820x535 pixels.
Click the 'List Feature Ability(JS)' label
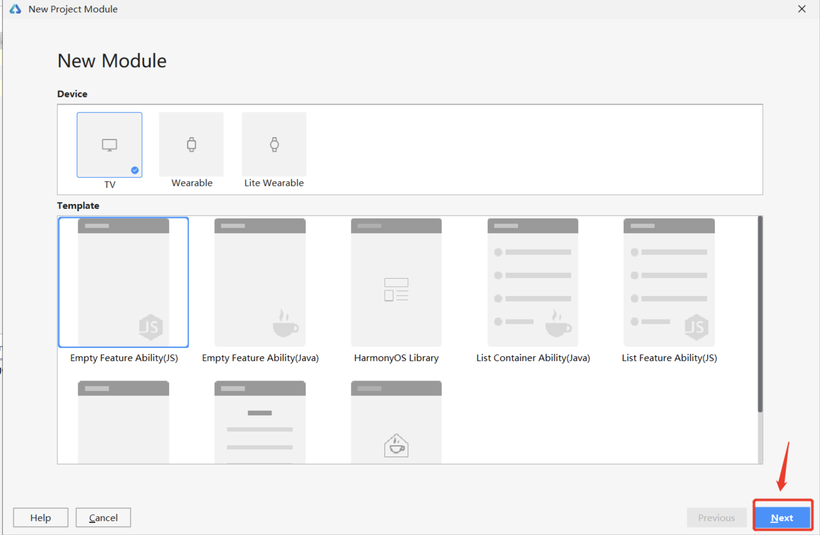pyautogui.click(x=669, y=358)
